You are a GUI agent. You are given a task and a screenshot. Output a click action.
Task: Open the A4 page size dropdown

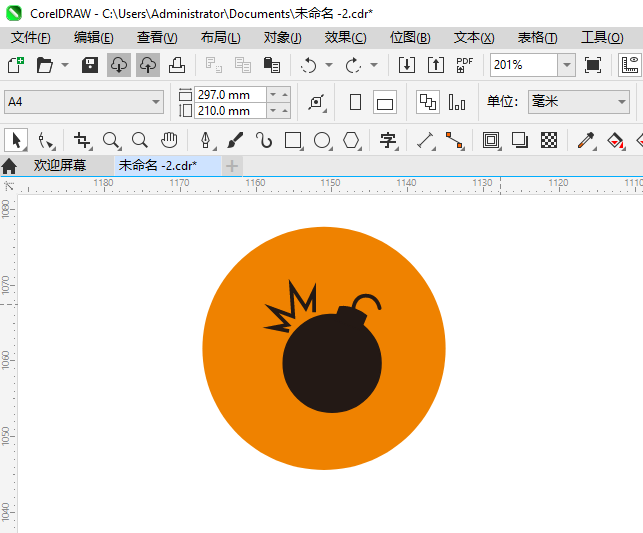click(155, 102)
